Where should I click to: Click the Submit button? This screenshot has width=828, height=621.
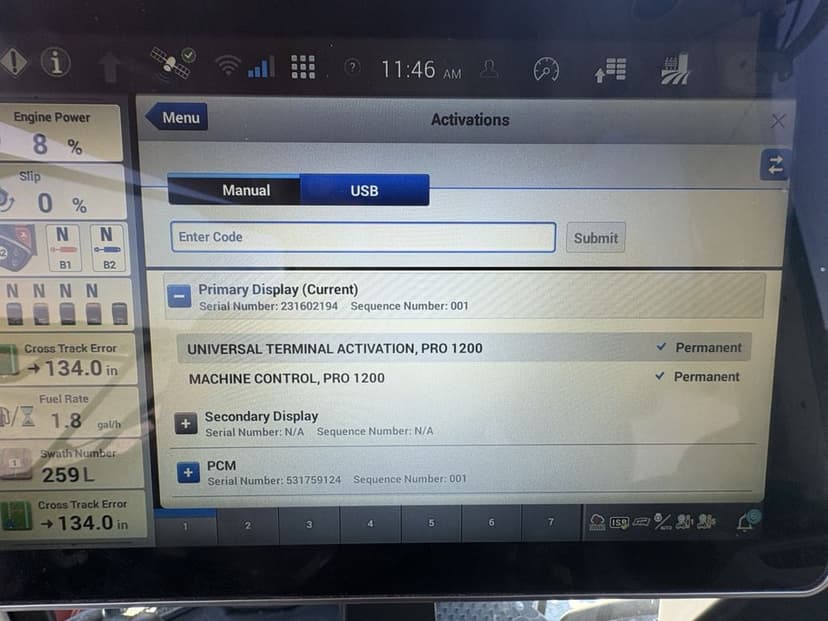[596, 238]
